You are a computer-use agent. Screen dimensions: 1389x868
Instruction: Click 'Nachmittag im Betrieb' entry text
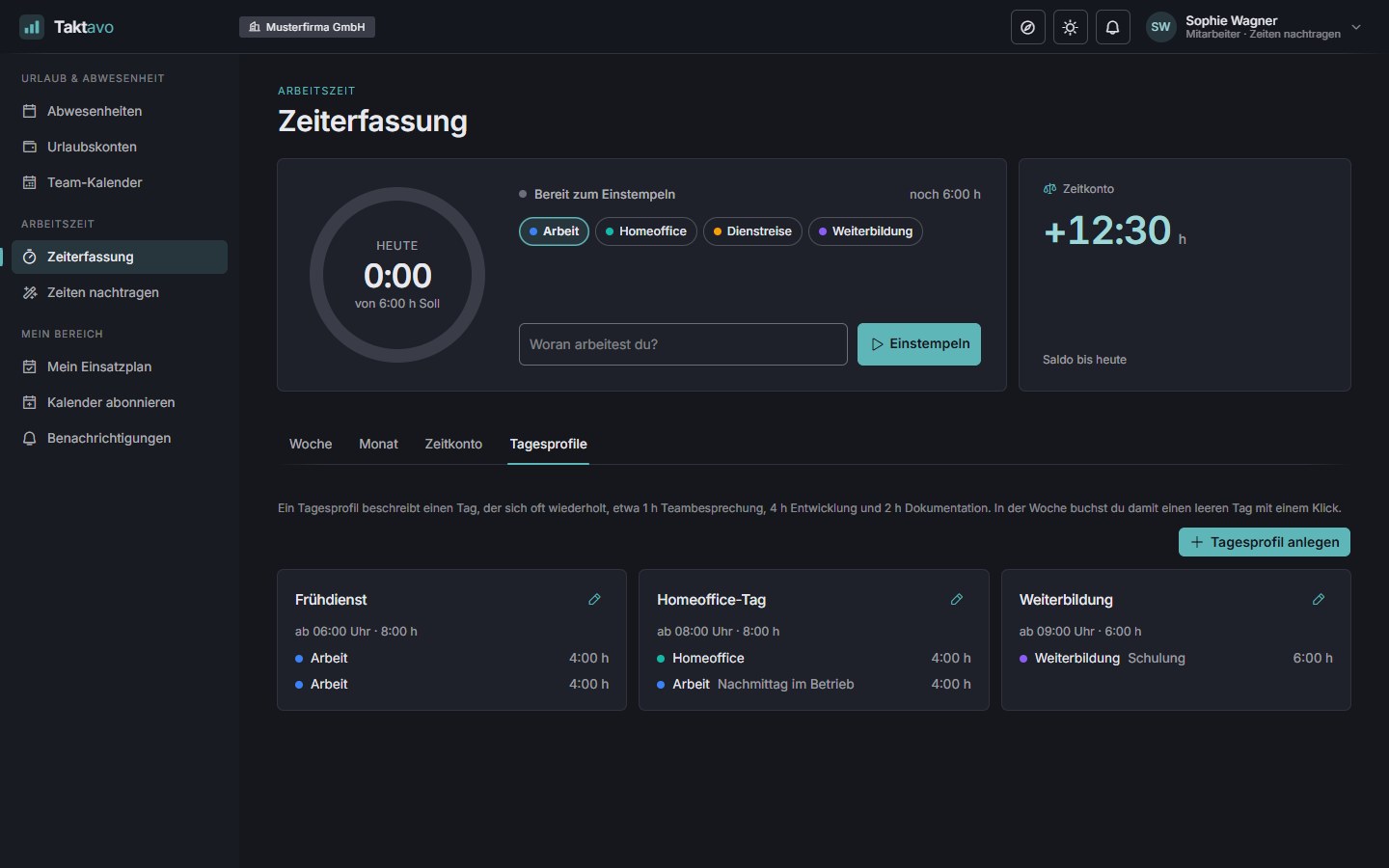click(x=786, y=684)
